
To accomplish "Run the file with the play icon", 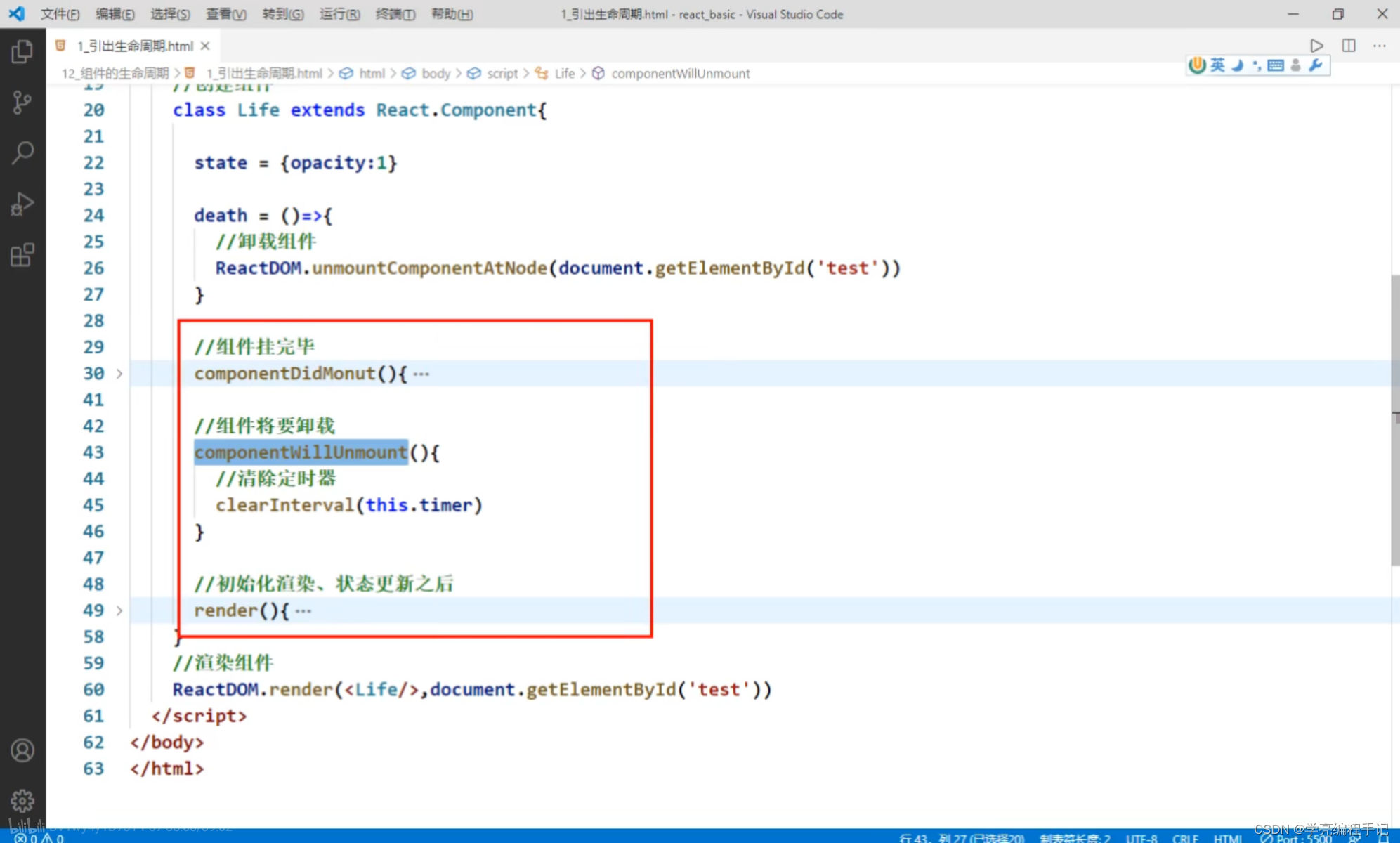I will [x=1316, y=46].
